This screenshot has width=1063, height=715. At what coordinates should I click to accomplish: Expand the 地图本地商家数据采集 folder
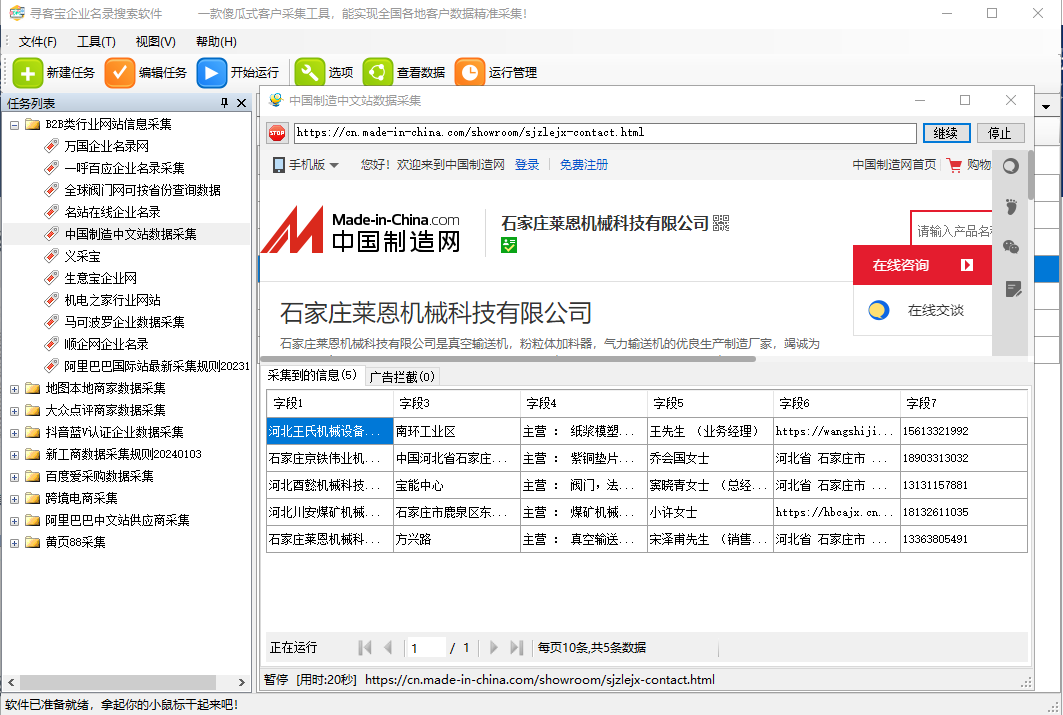14,389
